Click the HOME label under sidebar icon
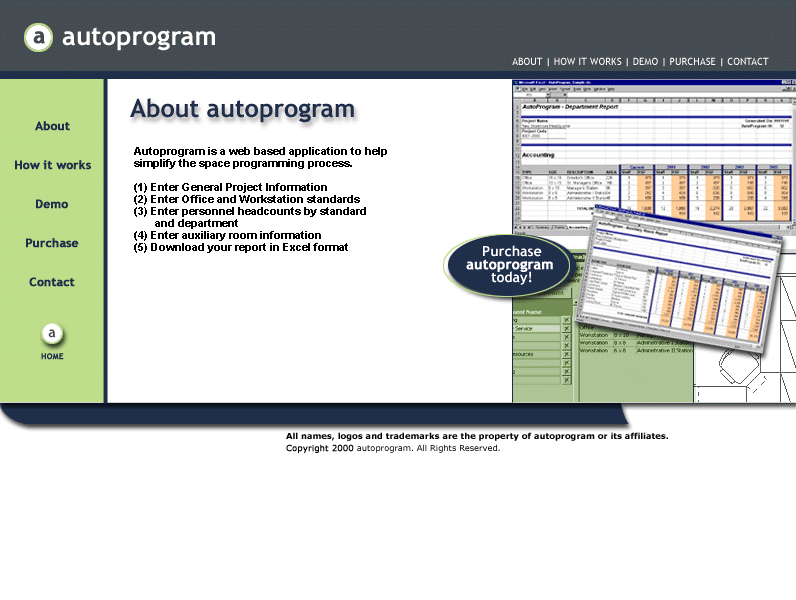The image size is (796, 600). (52, 356)
